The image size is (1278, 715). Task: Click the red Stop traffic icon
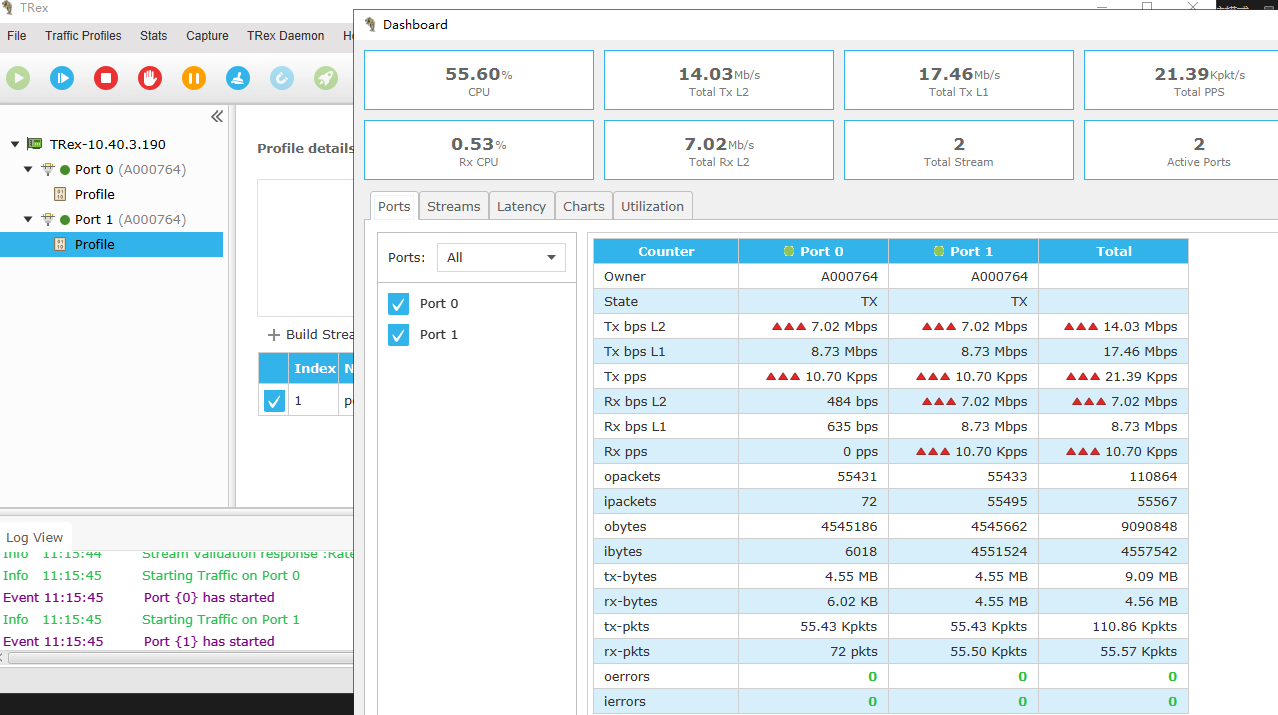[x=105, y=77]
